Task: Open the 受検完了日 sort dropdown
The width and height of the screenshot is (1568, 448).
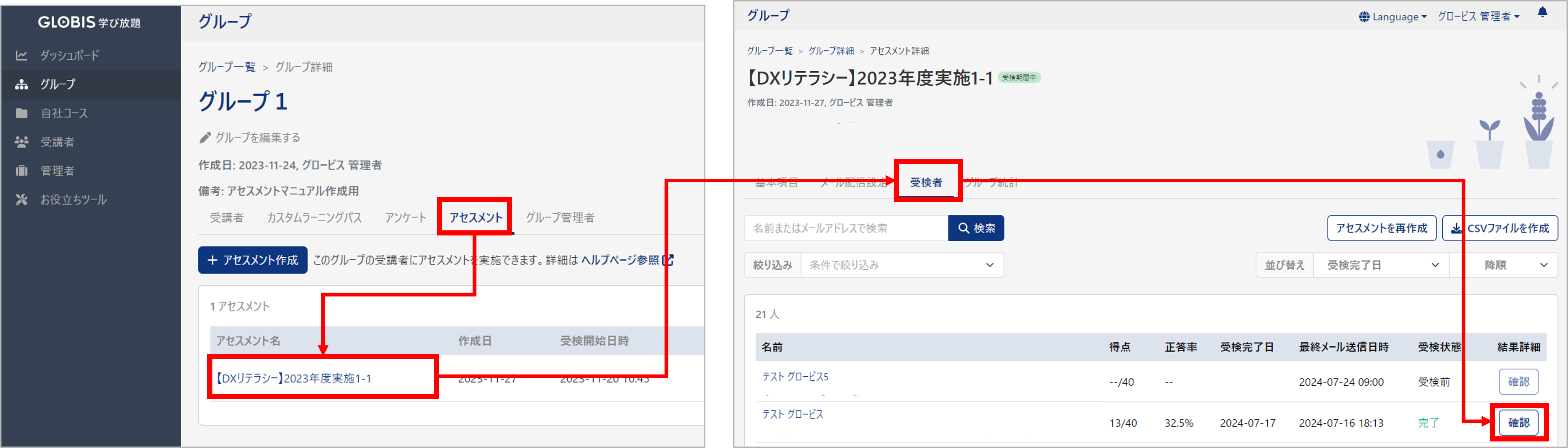Action: pyautogui.click(x=1381, y=265)
